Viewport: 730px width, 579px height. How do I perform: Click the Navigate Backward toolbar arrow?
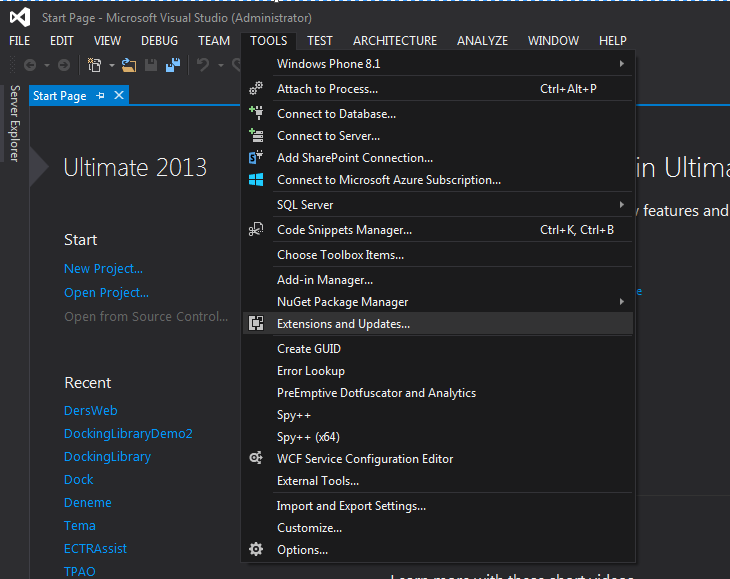[30, 65]
